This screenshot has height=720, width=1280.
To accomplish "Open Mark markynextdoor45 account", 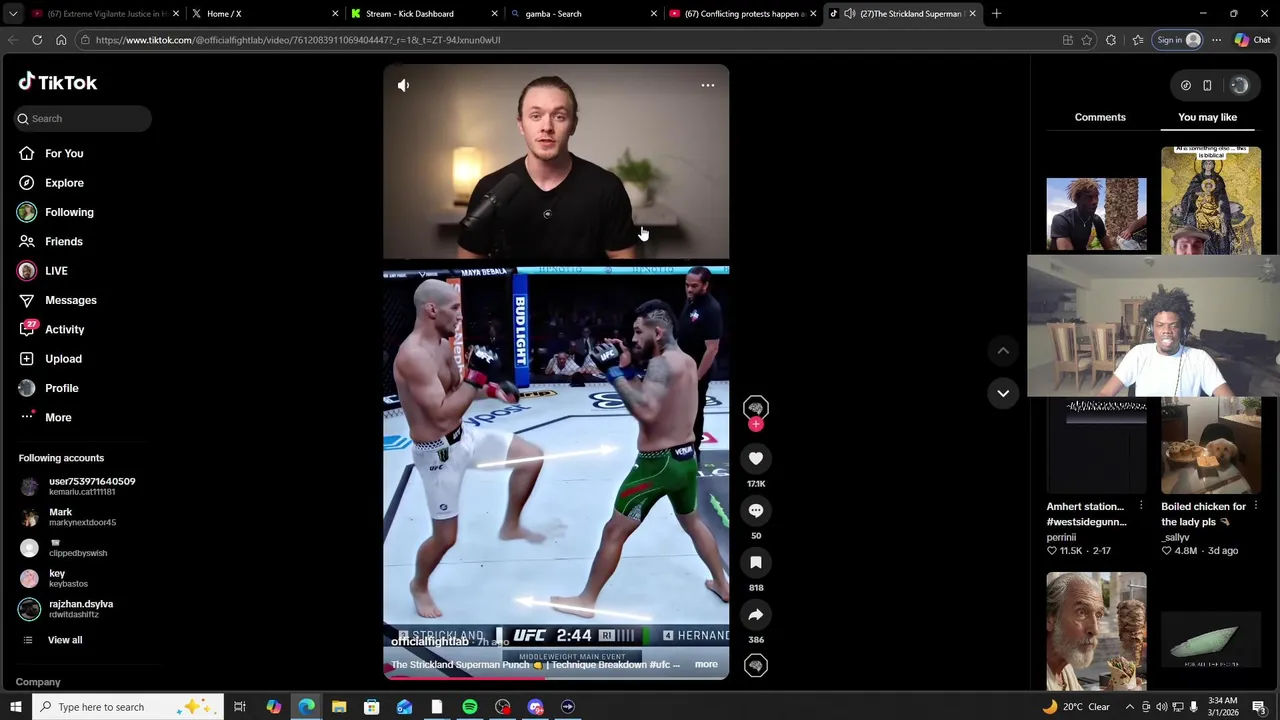I will 68,517.
